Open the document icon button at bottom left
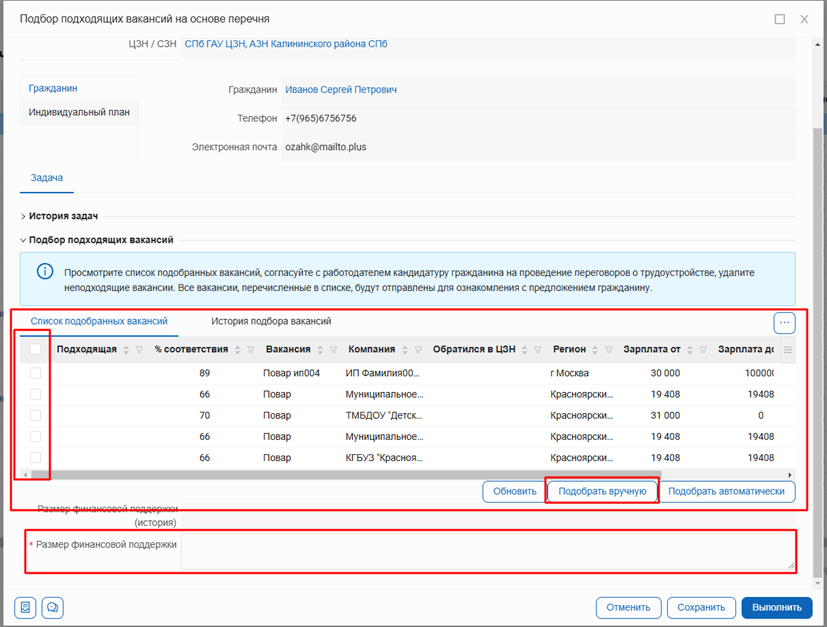 tap(26, 607)
